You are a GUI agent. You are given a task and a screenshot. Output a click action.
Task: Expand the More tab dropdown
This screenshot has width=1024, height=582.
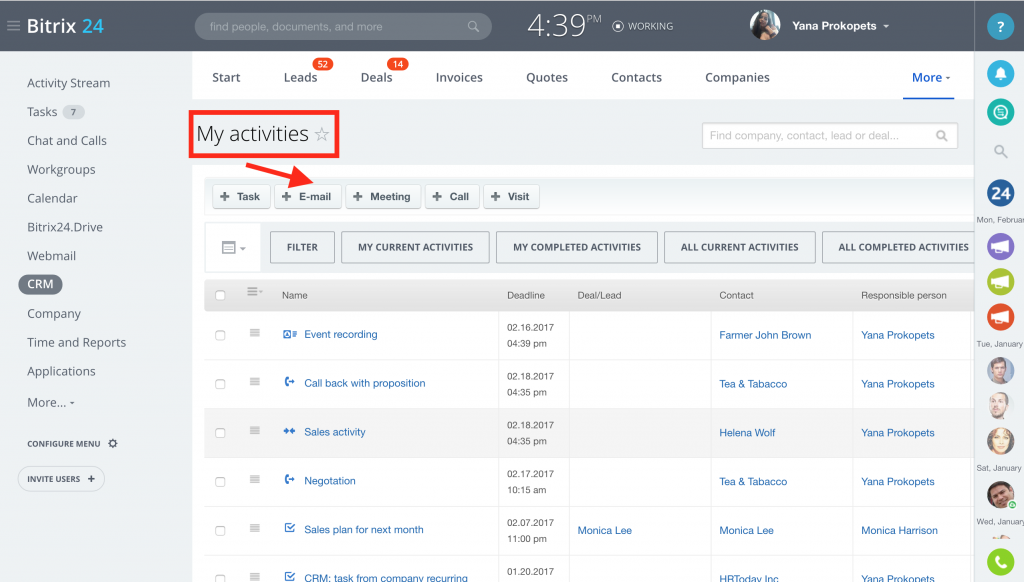click(930, 78)
